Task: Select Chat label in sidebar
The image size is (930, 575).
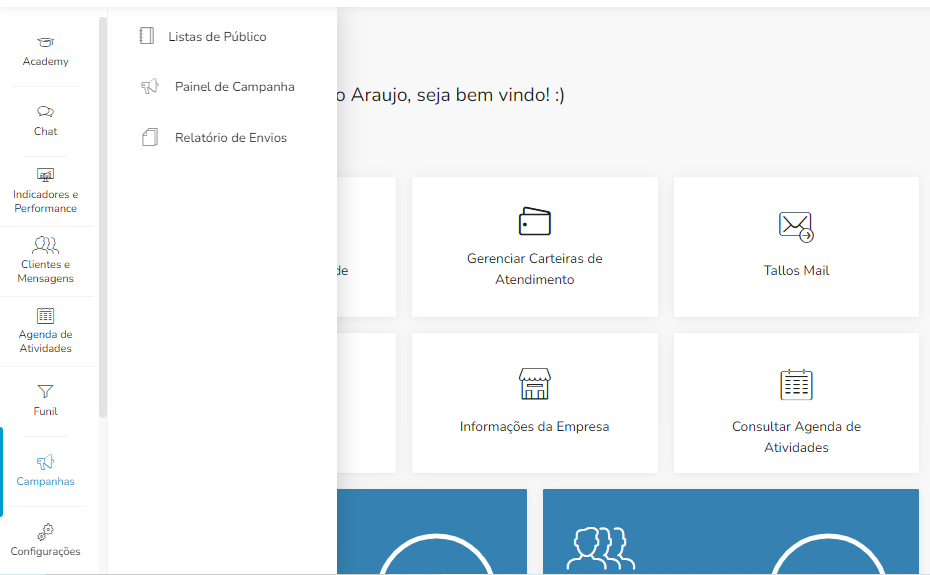Action: pyautogui.click(x=46, y=131)
